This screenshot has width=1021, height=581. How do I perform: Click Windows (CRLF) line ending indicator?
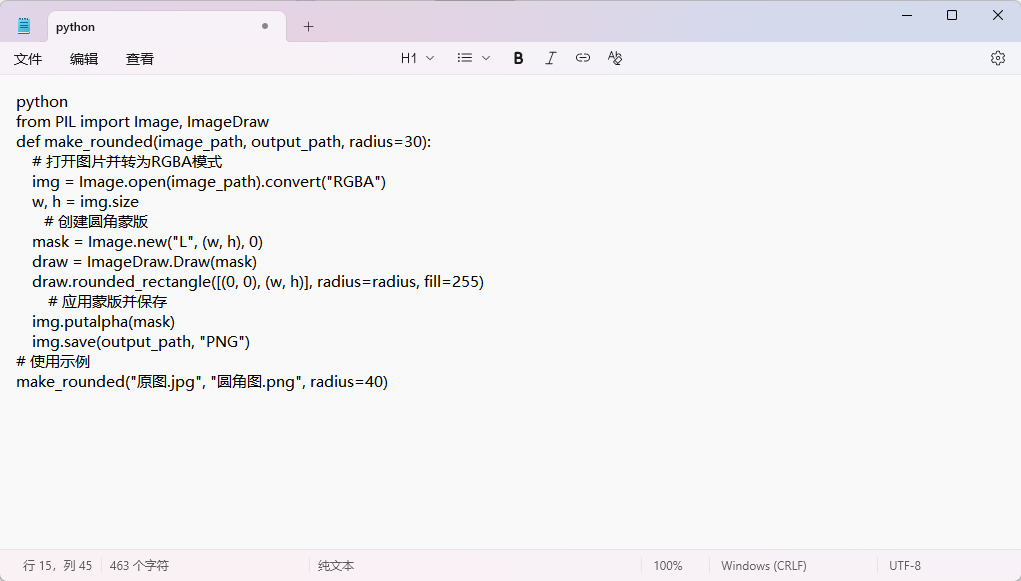(763, 565)
